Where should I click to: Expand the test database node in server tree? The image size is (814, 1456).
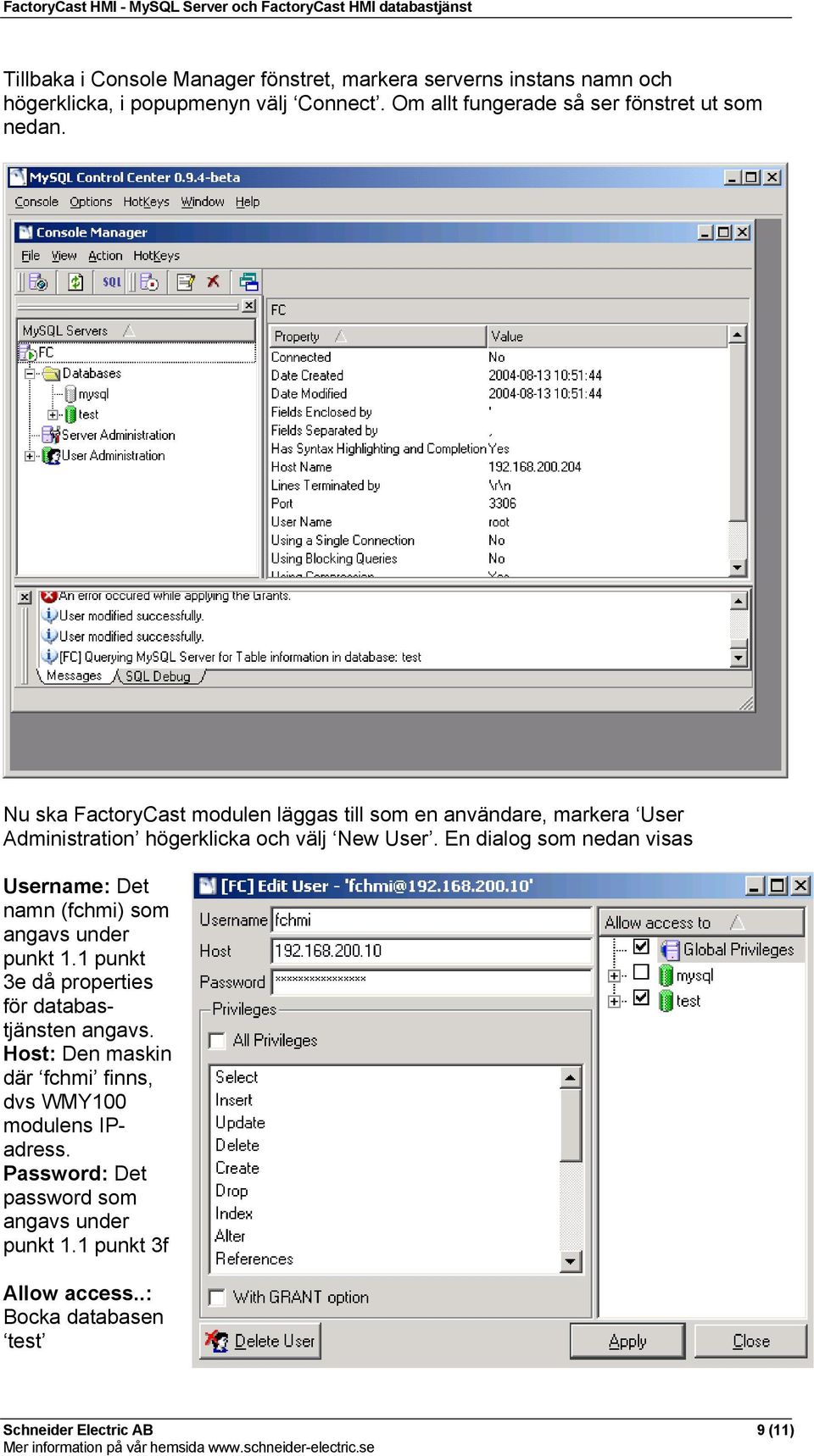[53, 414]
